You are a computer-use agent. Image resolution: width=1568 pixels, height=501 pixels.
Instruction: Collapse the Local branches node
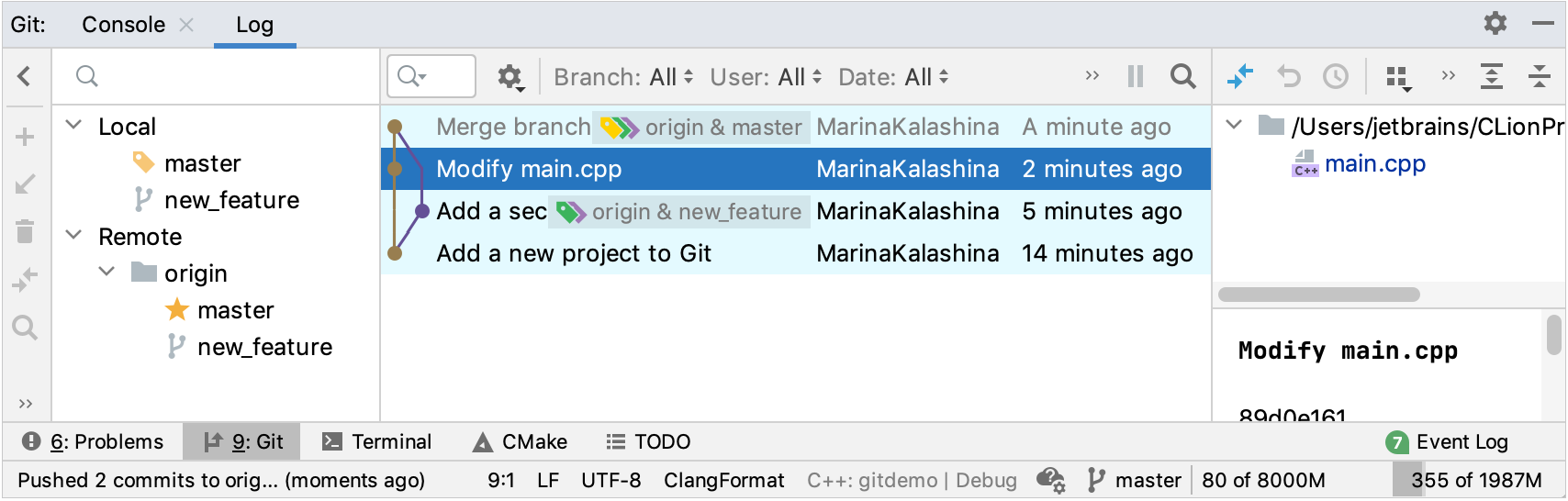click(x=74, y=126)
